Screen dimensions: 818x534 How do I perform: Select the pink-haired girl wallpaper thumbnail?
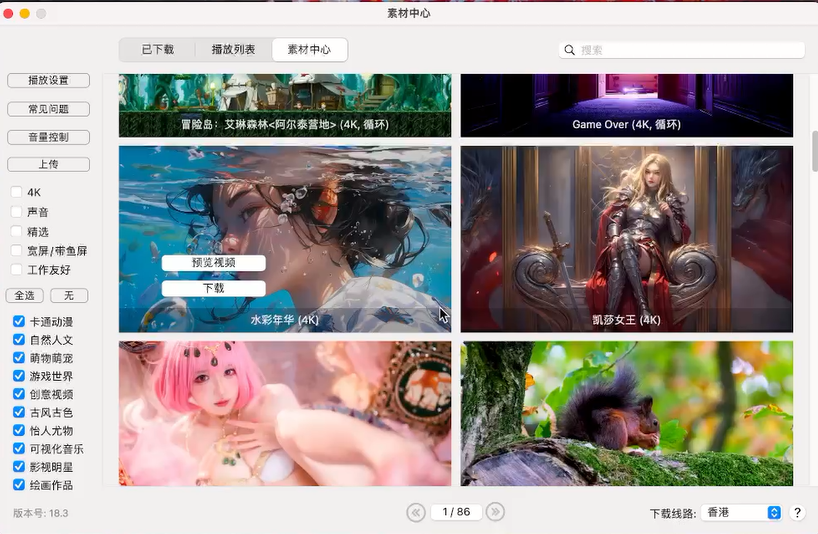pos(285,414)
